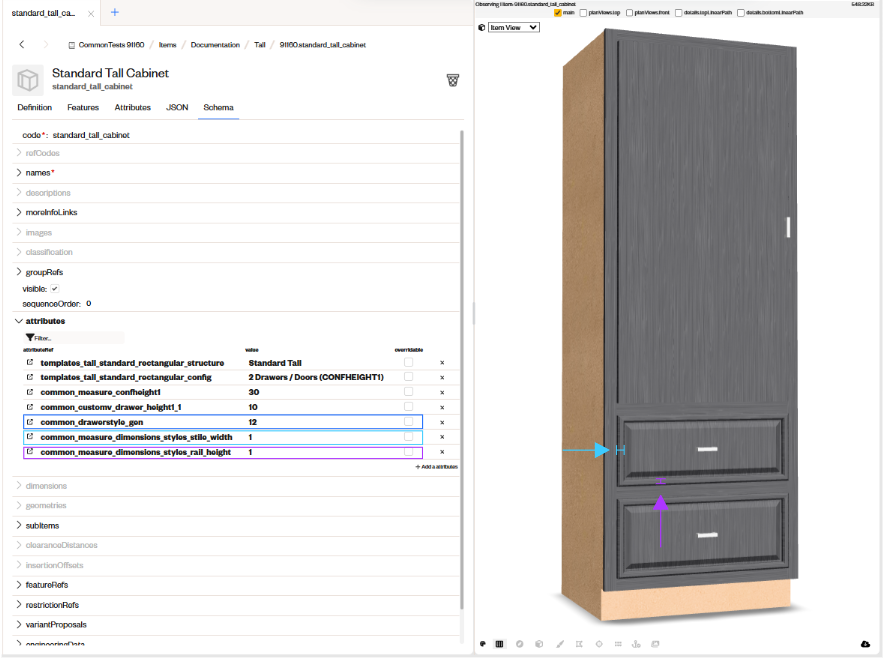The image size is (885, 659).
Task: Remove the common_drawerstyle_gen attribute
Action: pos(442,422)
